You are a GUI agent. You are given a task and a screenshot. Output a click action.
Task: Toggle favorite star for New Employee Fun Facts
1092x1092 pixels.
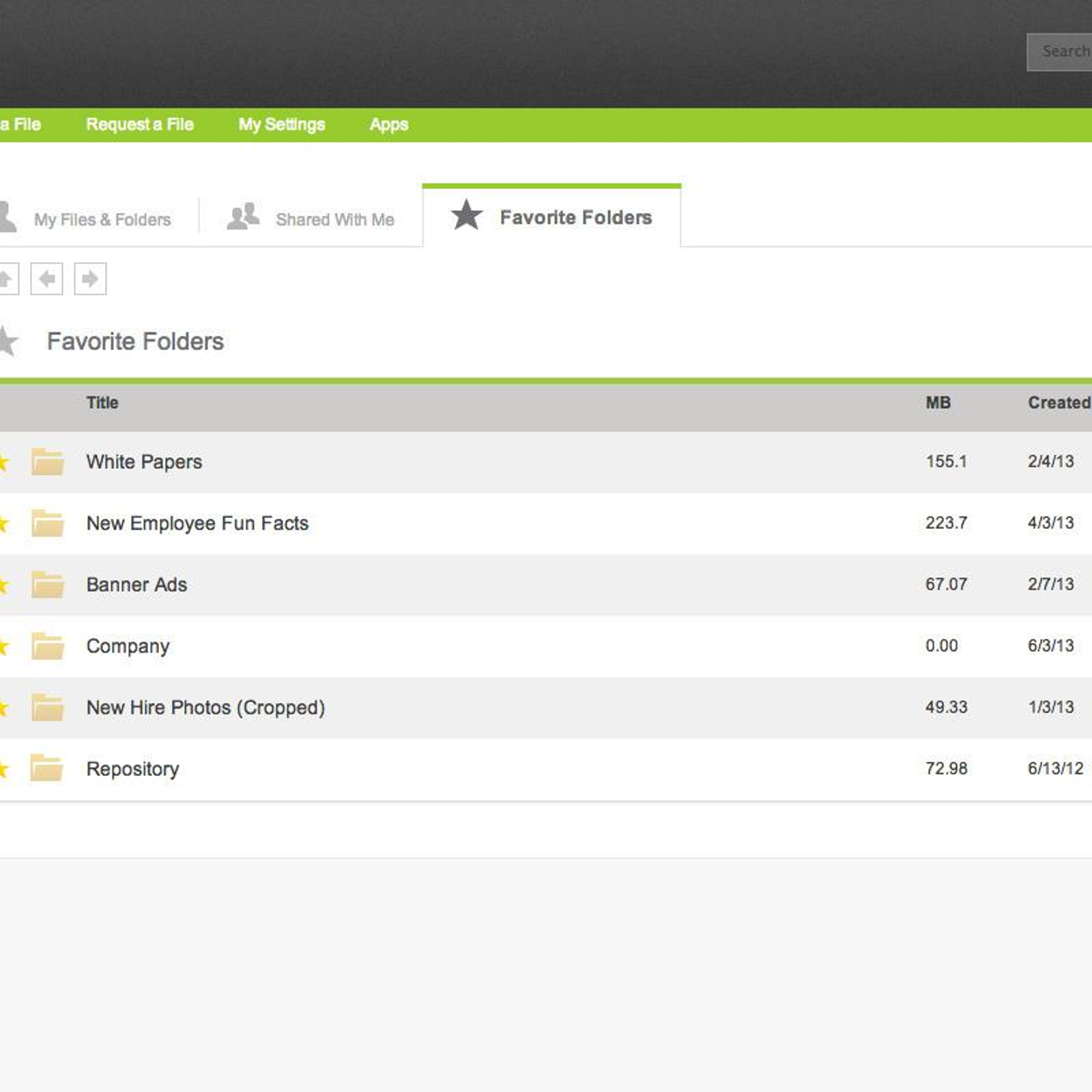(3, 523)
